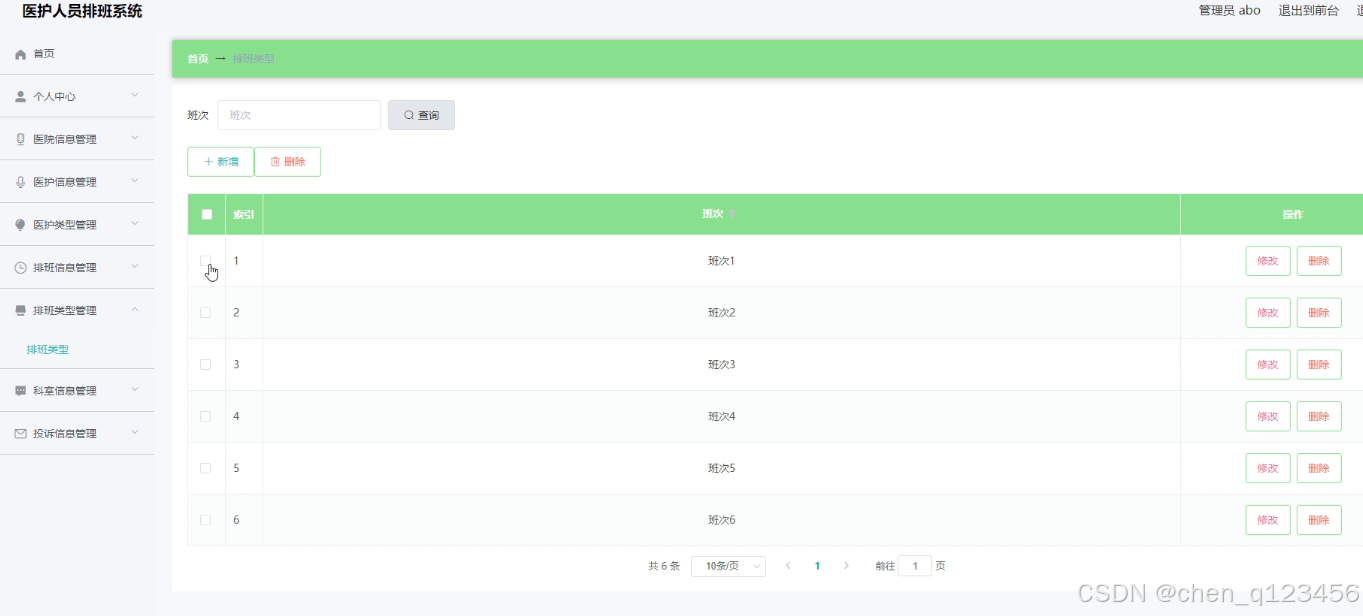
Task: Click the home icon beside 首页
Action: (20, 54)
